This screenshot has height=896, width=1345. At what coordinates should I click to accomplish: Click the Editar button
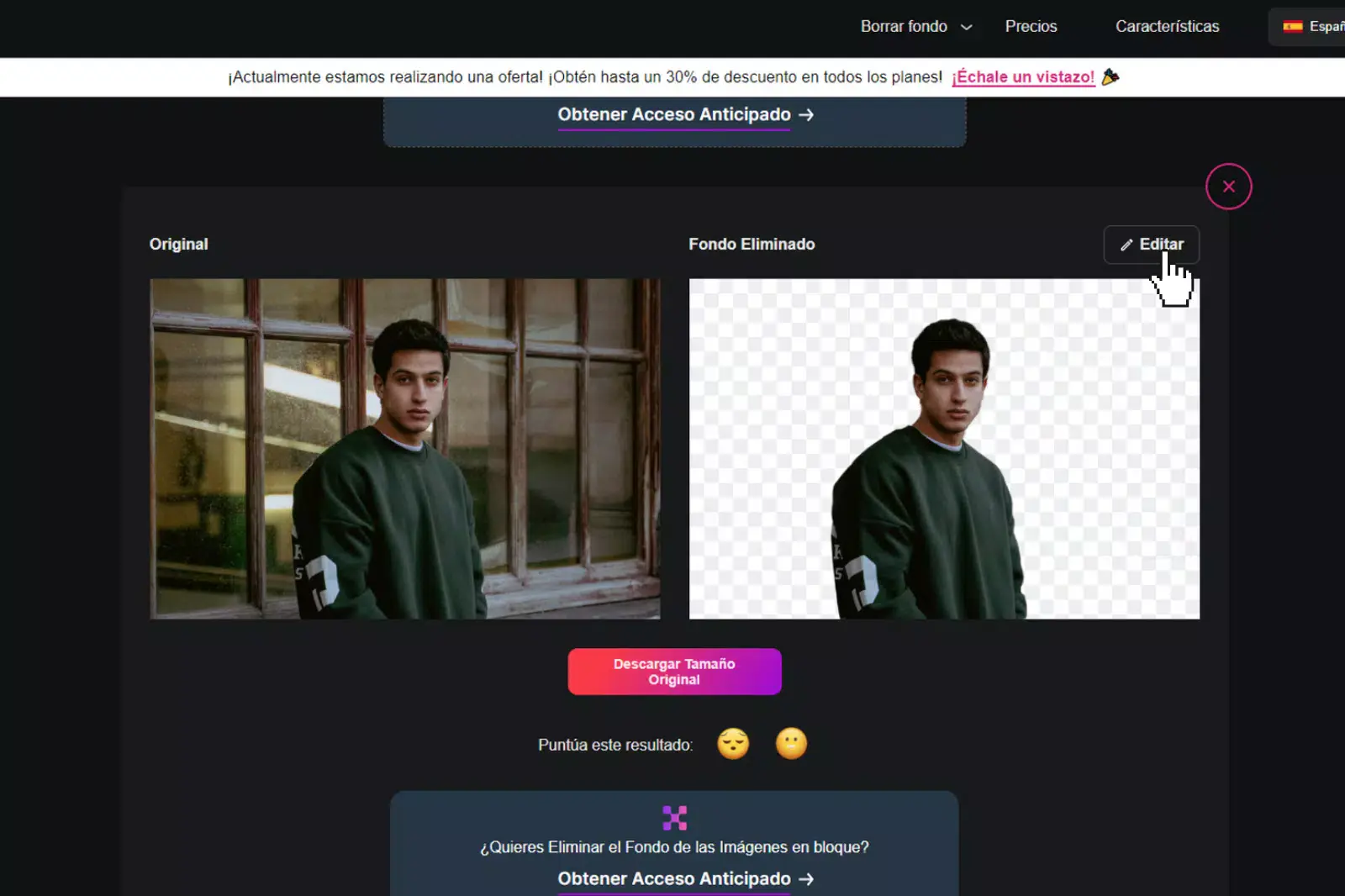[x=1151, y=245]
